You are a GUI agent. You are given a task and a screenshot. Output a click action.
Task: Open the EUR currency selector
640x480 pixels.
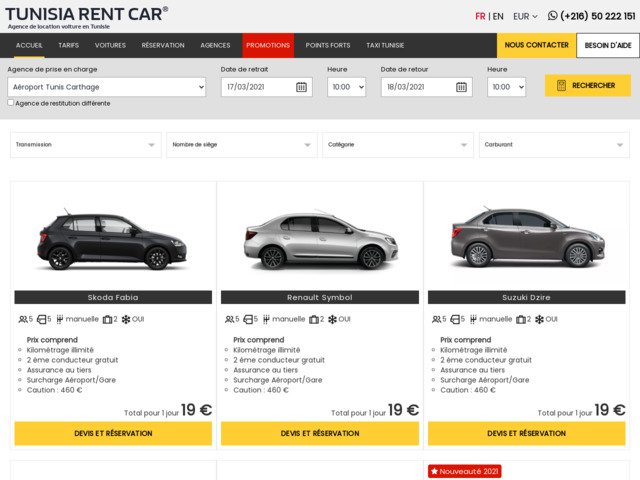(x=525, y=16)
